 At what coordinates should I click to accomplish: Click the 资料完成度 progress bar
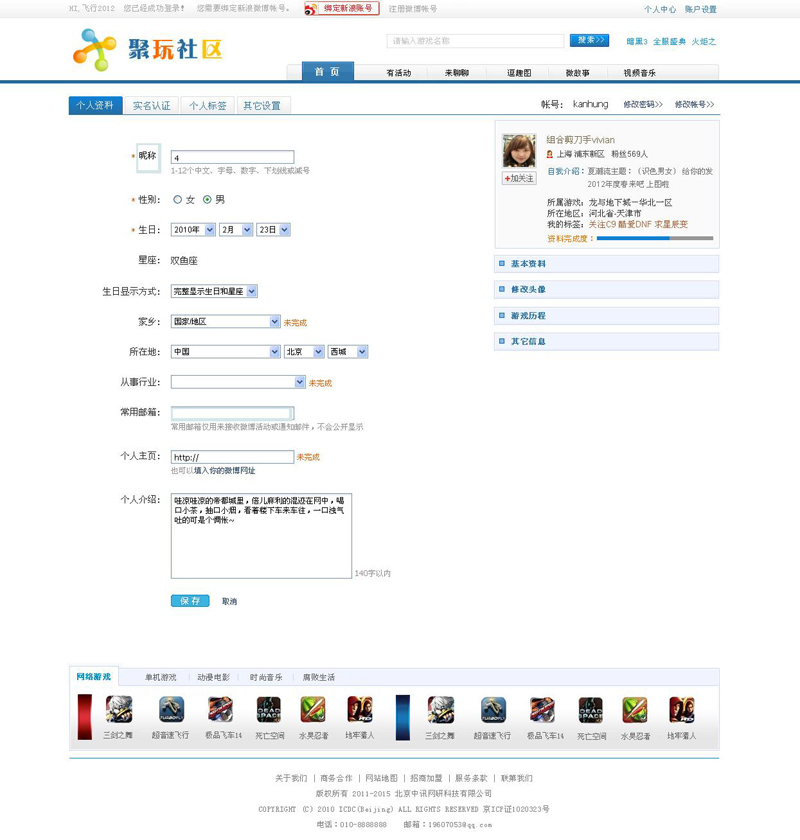coord(655,238)
